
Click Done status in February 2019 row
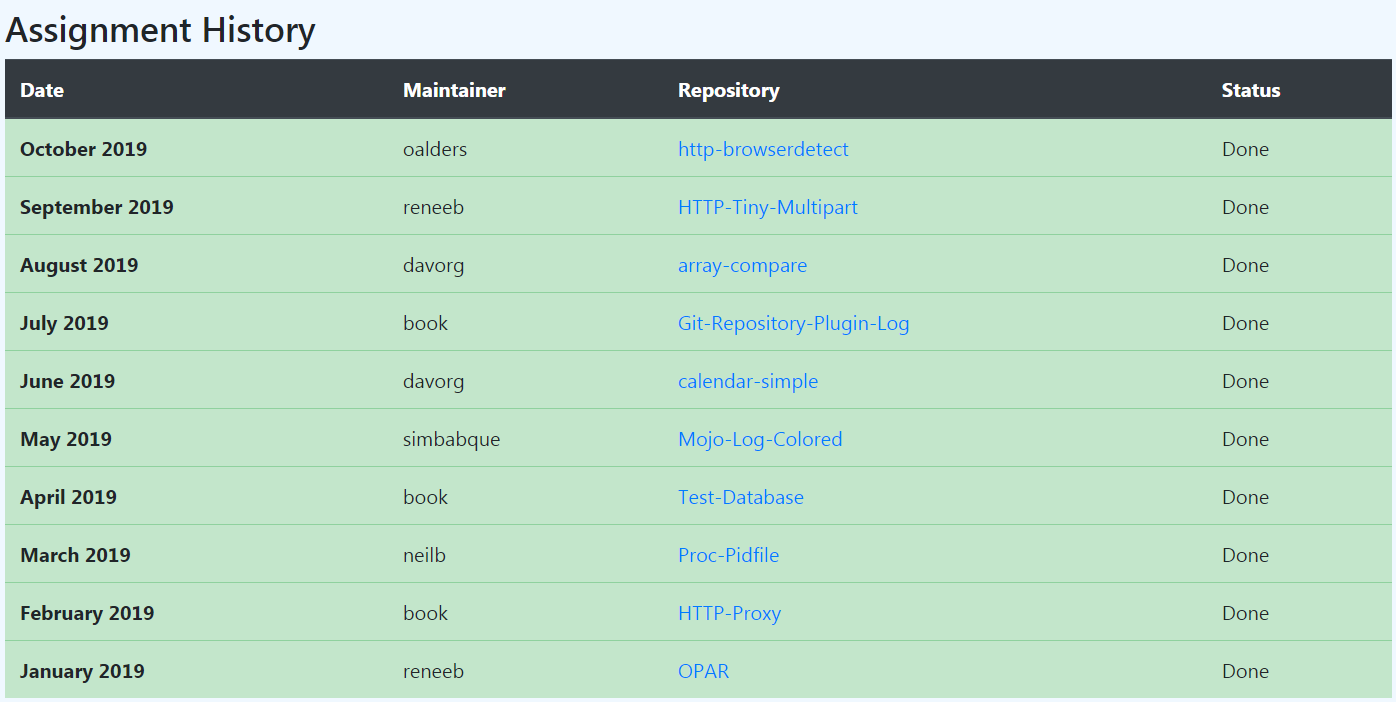(x=1245, y=613)
